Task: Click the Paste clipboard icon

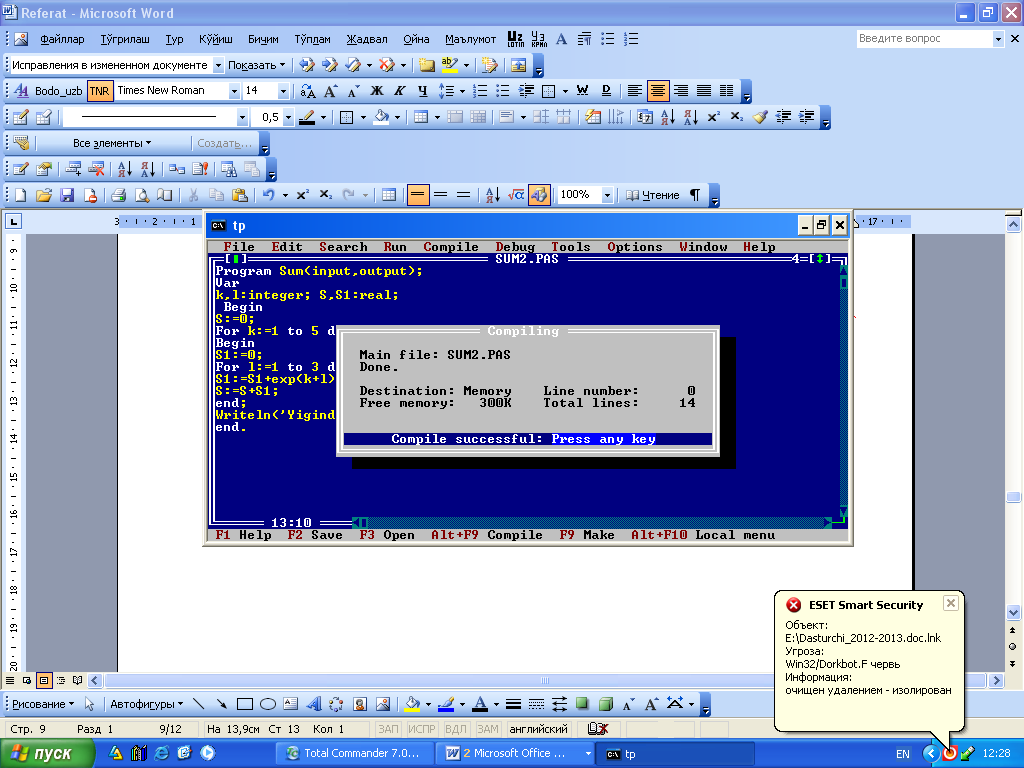Action: pyautogui.click(x=239, y=195)
